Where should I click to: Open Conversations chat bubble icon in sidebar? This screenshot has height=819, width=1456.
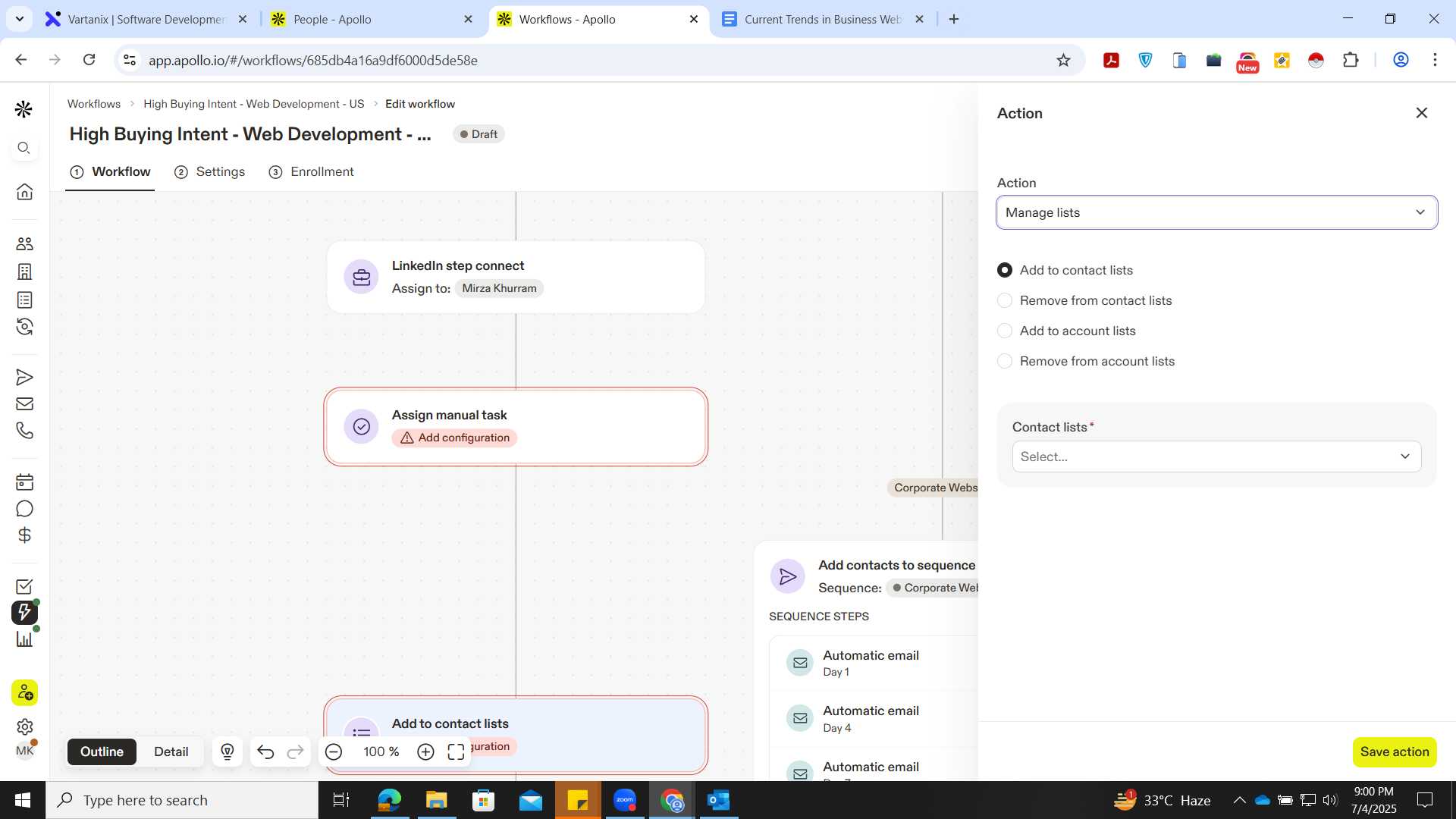coord(24,509)
